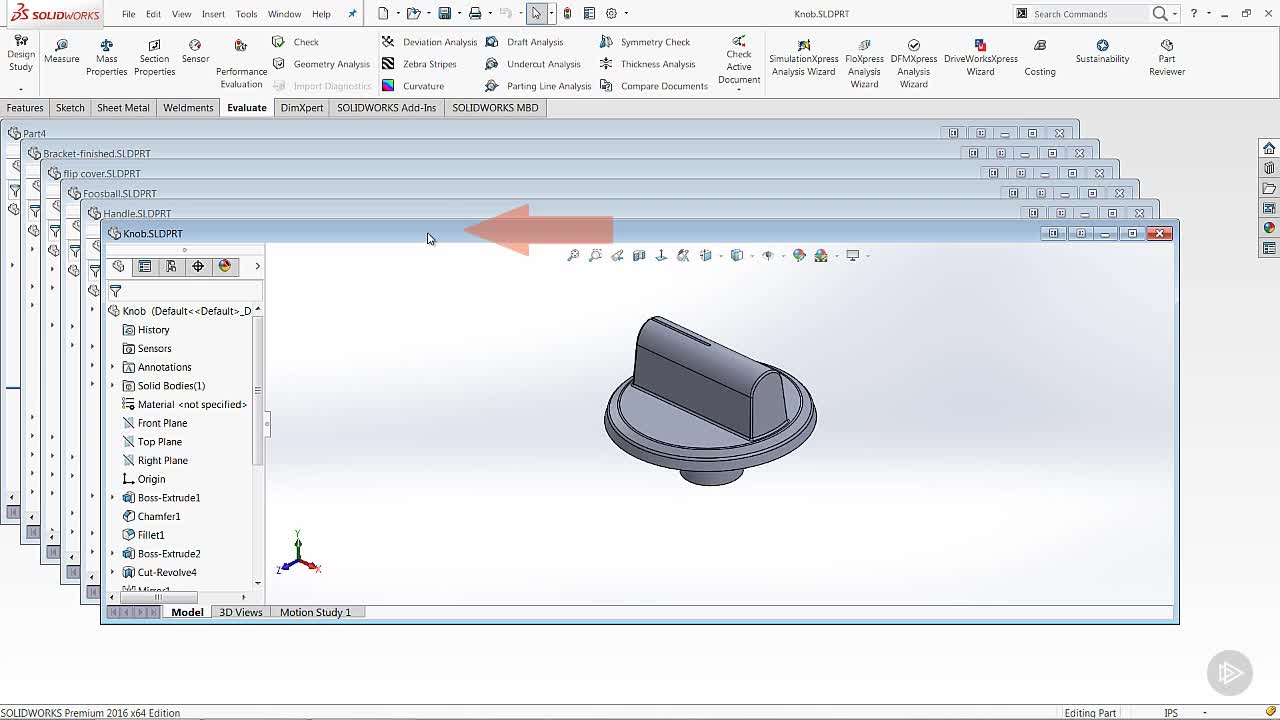Select the DimXpertManager tab icon
Viewport: 1280px width, 720px height.
198,266
